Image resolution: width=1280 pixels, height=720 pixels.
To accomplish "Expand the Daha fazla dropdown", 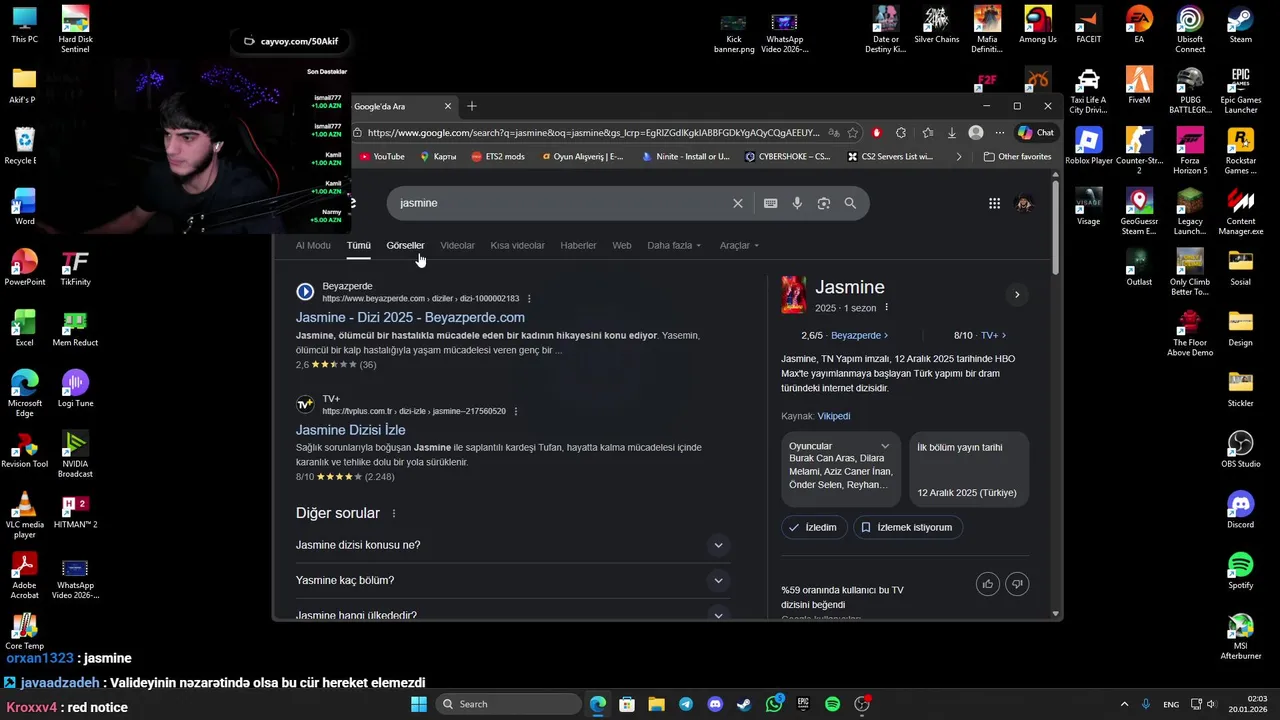I will tap(674, 245).
